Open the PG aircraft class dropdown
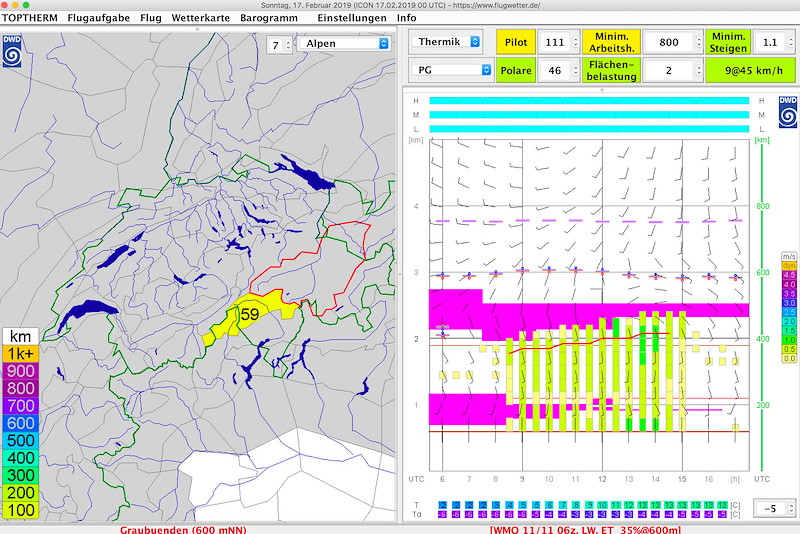800x534 pixels. (x=451, y=70)
